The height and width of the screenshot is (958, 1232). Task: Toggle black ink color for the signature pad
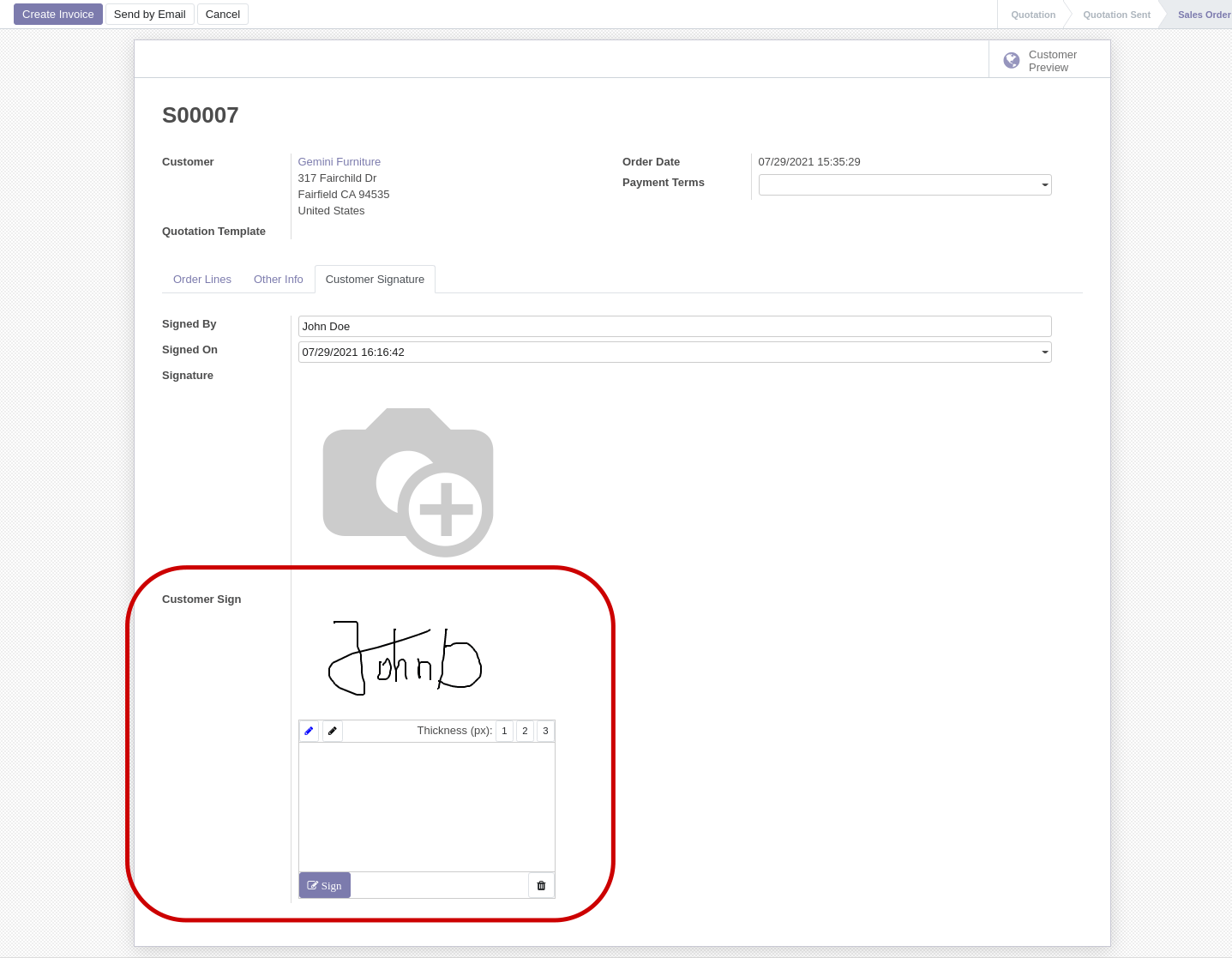(x=332, y=731)
